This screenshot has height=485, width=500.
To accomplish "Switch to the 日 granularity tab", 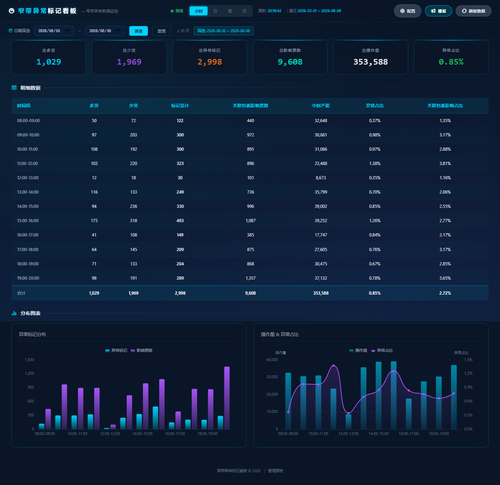I will point(215,11).
